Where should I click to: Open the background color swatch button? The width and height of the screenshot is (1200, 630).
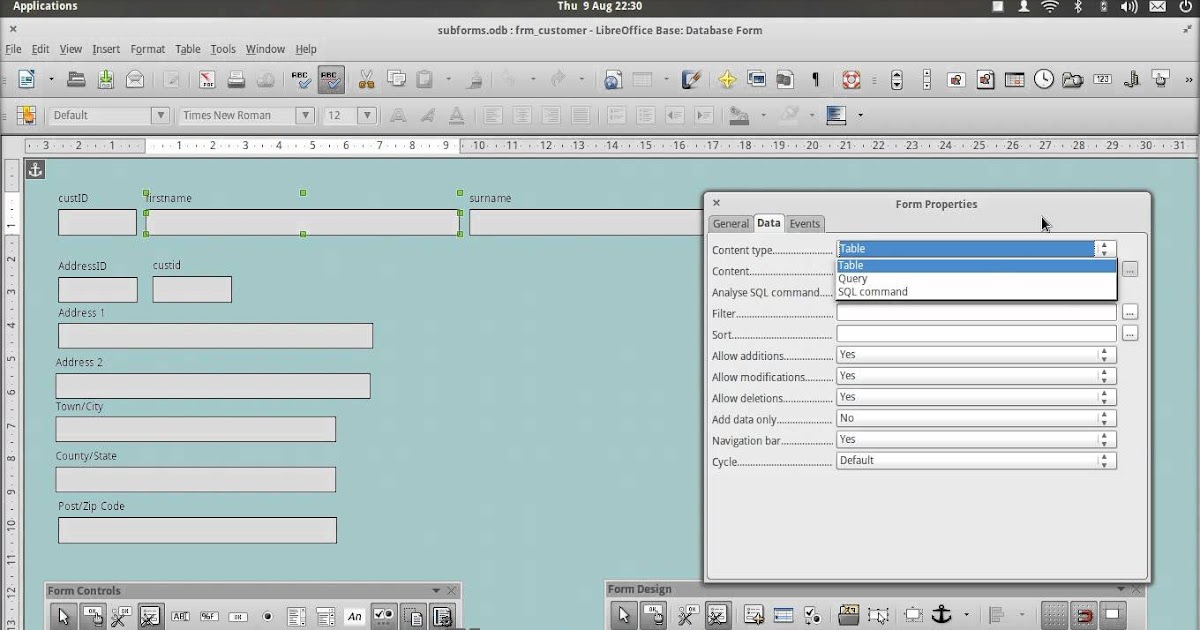coord(836,115)
